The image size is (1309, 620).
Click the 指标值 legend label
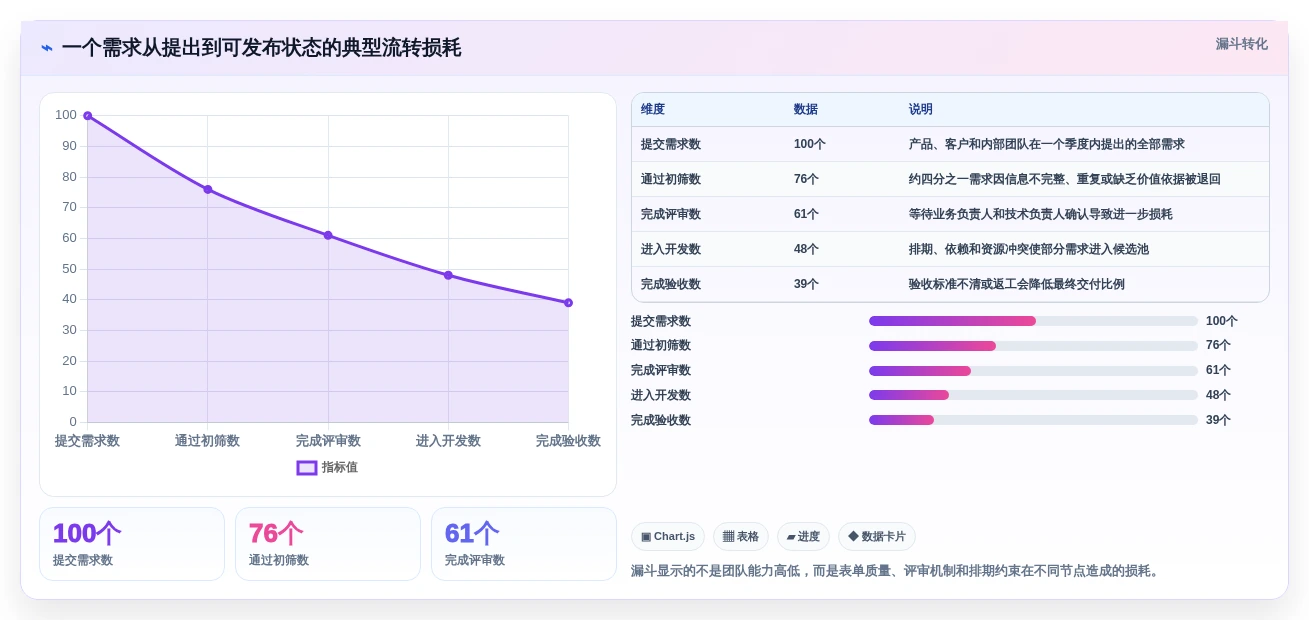(340, 467)
